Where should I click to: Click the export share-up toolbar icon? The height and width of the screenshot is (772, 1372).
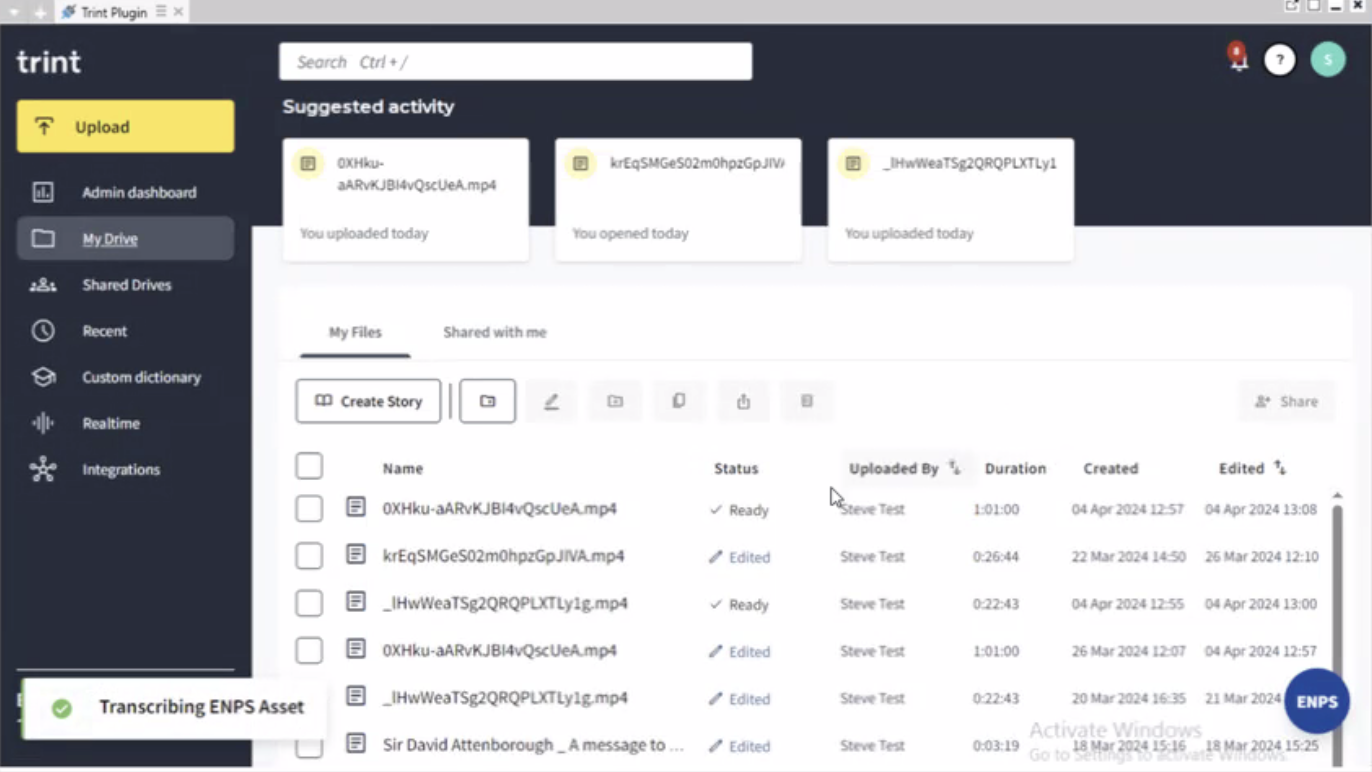(x=743, y=401)
